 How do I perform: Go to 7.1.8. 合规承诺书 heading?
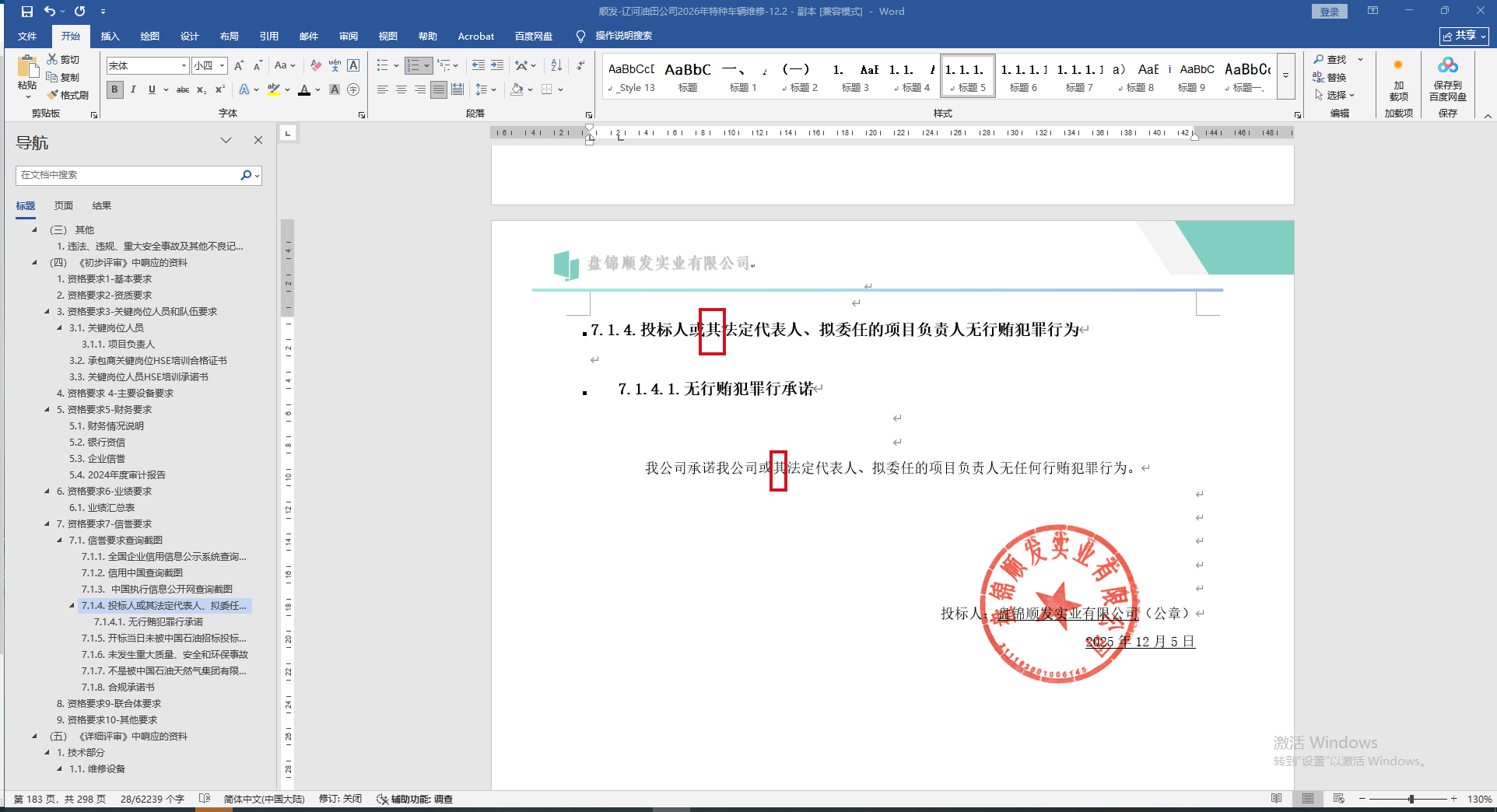[118, 687]
